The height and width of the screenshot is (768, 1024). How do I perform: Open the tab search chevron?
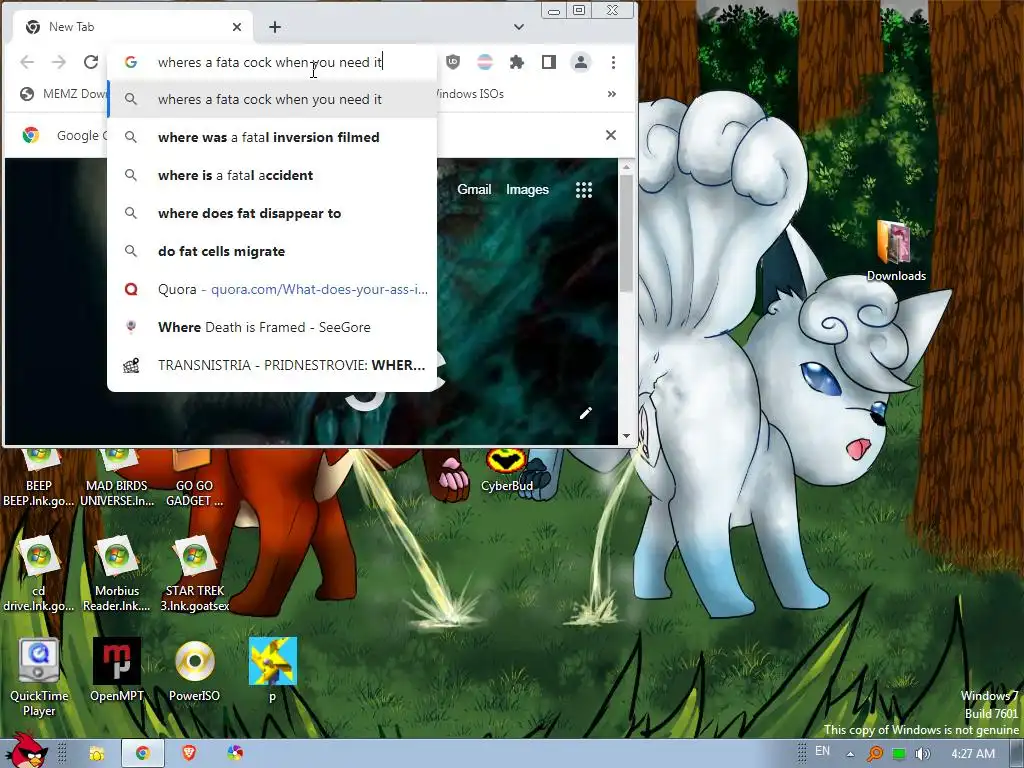point(519,27)
